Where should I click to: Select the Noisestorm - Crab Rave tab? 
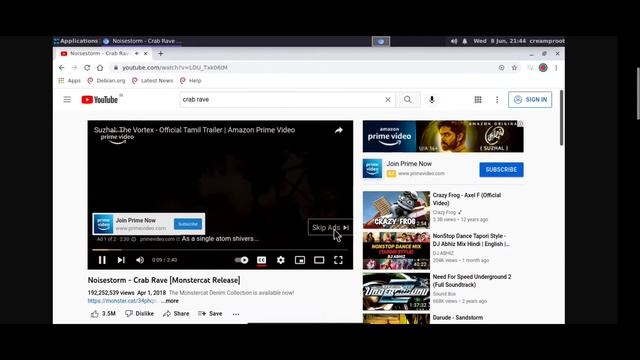(x=100, y=53)
